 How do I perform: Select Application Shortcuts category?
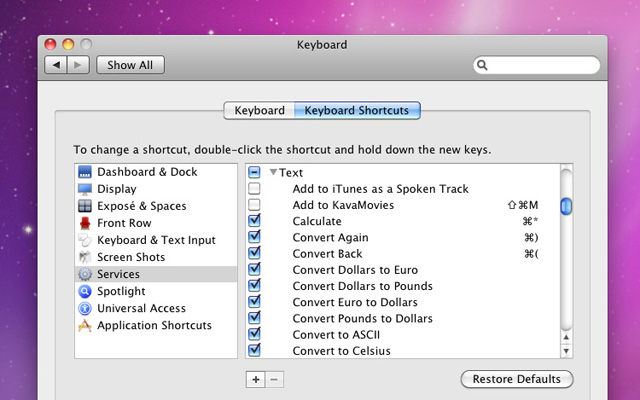click(x=154, y=325)
